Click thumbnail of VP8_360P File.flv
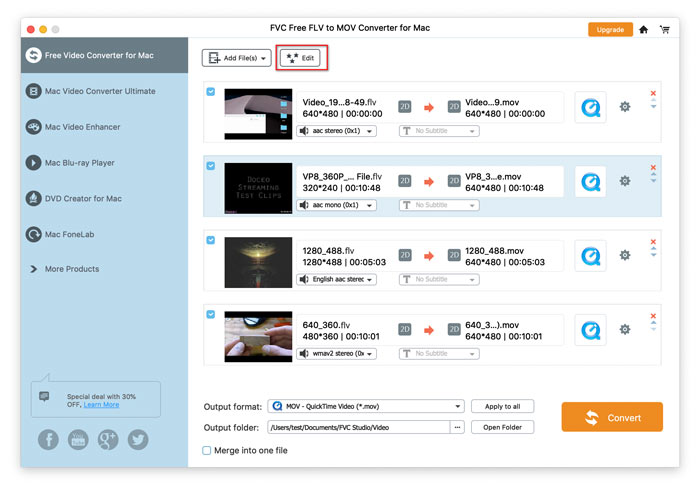The image size is (700, 491). pos(258,188)
